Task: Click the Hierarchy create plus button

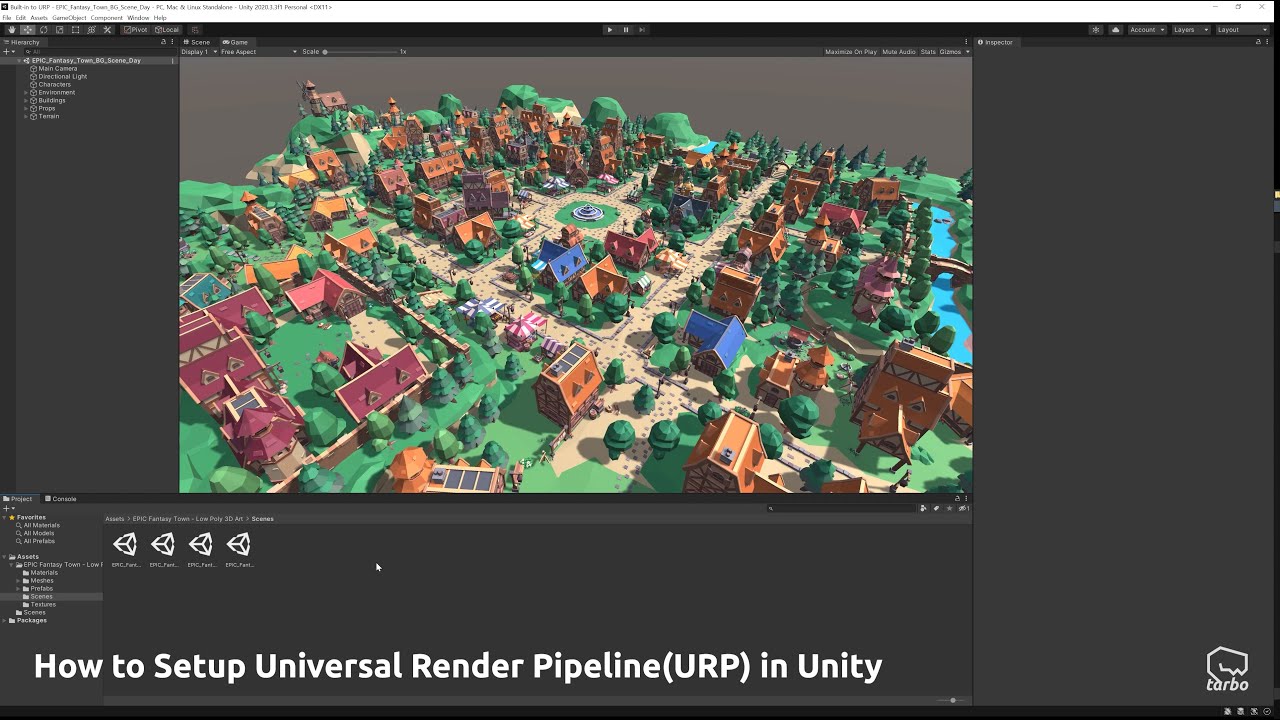Action: pyautogui.click(x=7, y=51)
